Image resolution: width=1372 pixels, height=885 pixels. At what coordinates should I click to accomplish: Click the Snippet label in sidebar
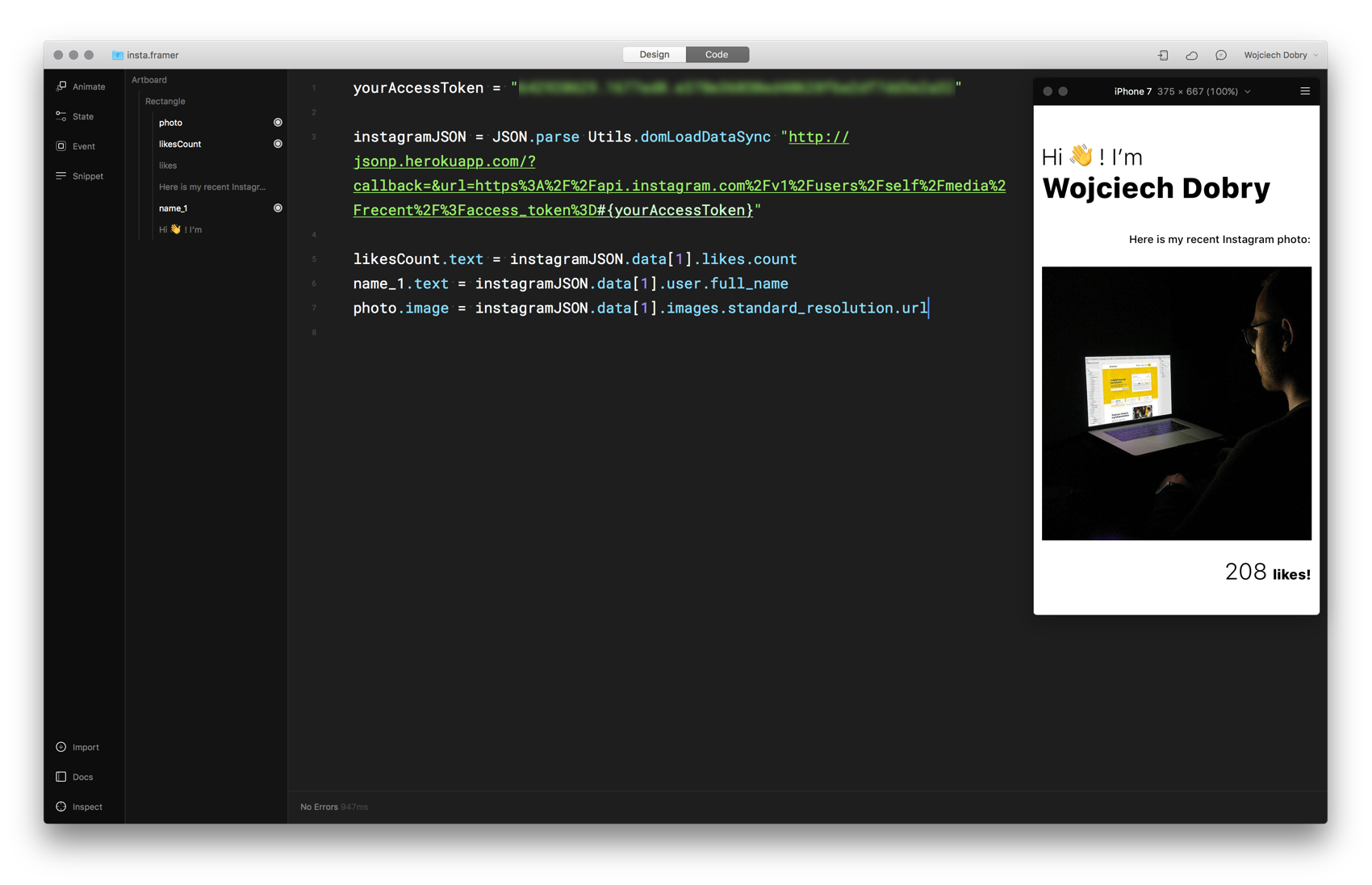[88, 176]
